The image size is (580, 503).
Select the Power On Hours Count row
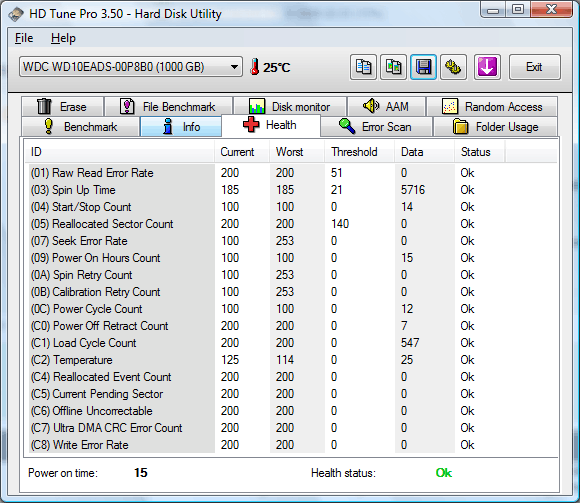(291, 258)
